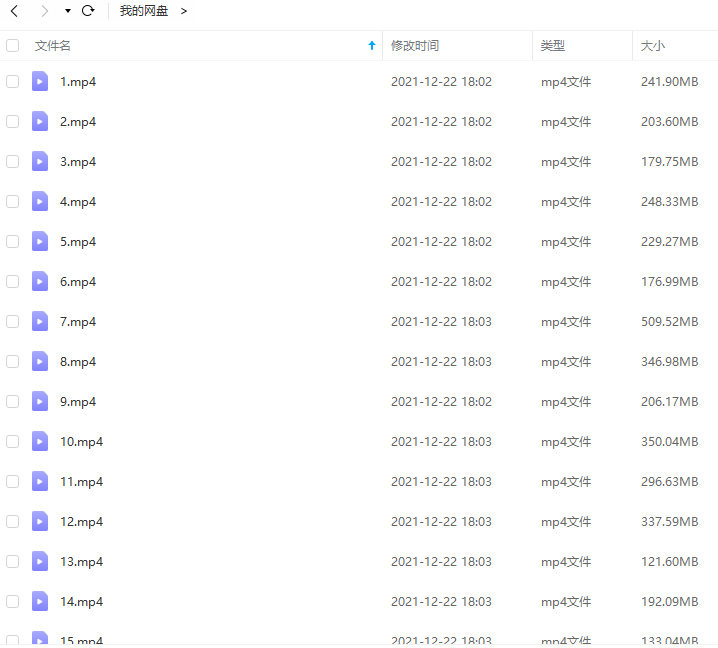718x648 pixels.
Task: Click size value 176.99MB
Action: [669, 281]
